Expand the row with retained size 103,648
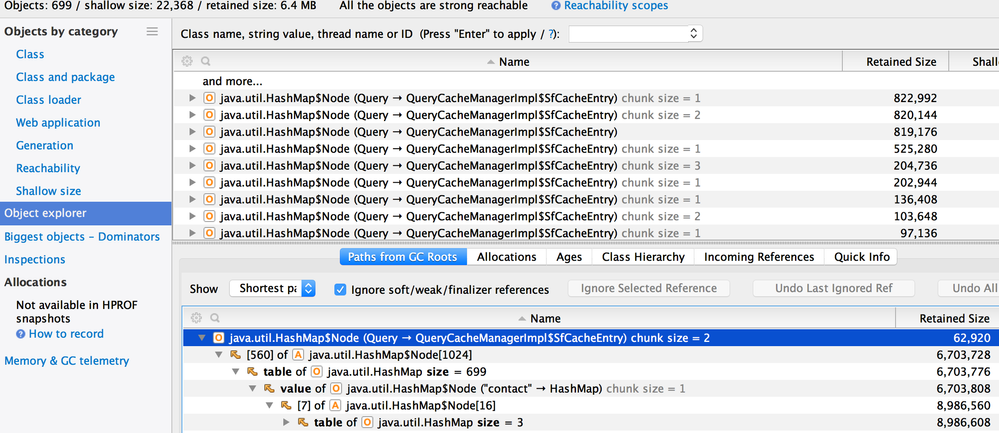999x433 pixels. [193, 216]
